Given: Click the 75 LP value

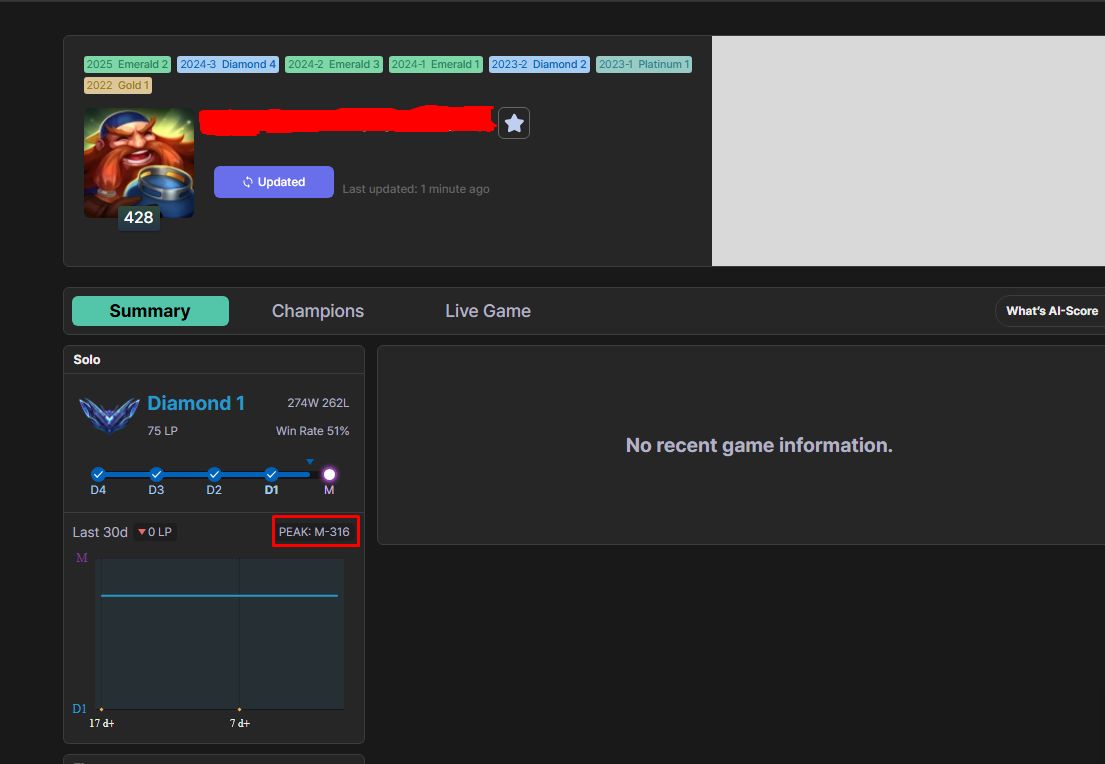Looking at the screenshot, I should 162,431.
